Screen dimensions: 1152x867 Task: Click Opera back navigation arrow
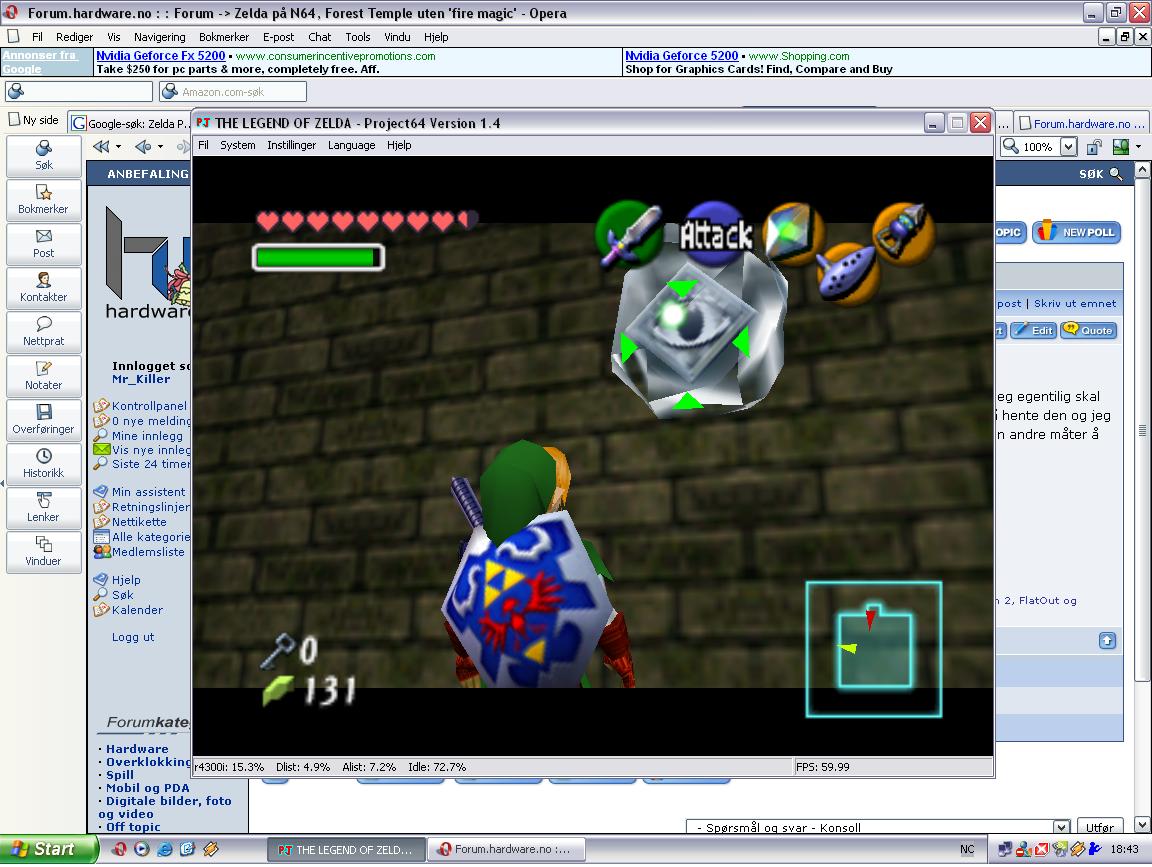coord(143,146)
